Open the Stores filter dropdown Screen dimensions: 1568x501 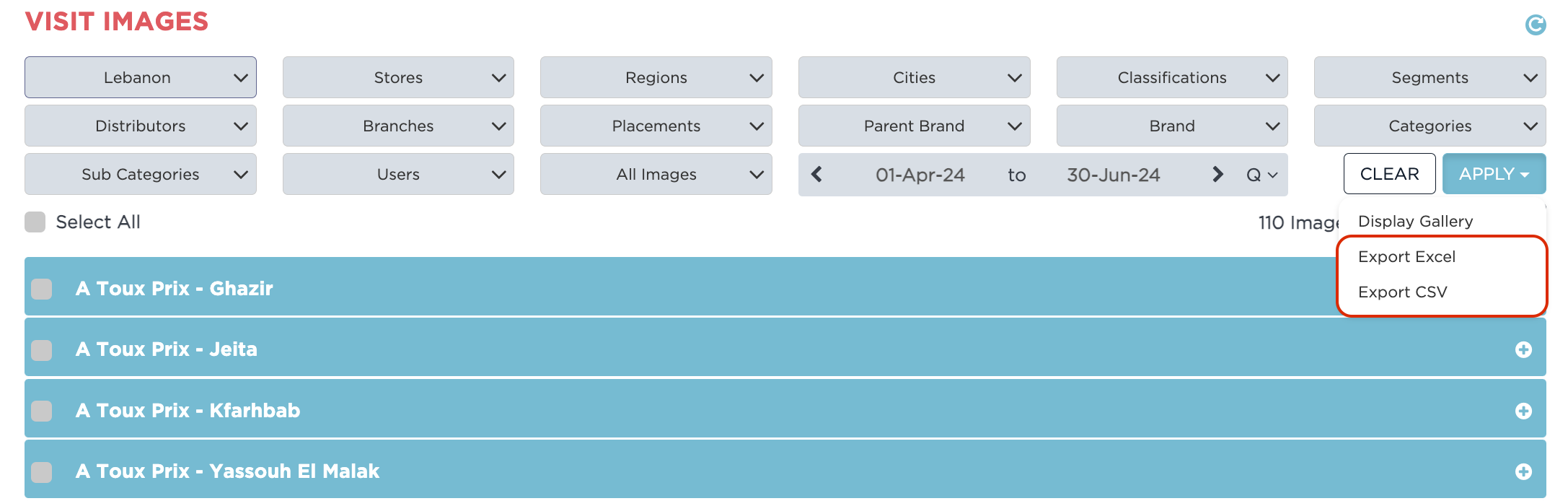click(398, 77)
